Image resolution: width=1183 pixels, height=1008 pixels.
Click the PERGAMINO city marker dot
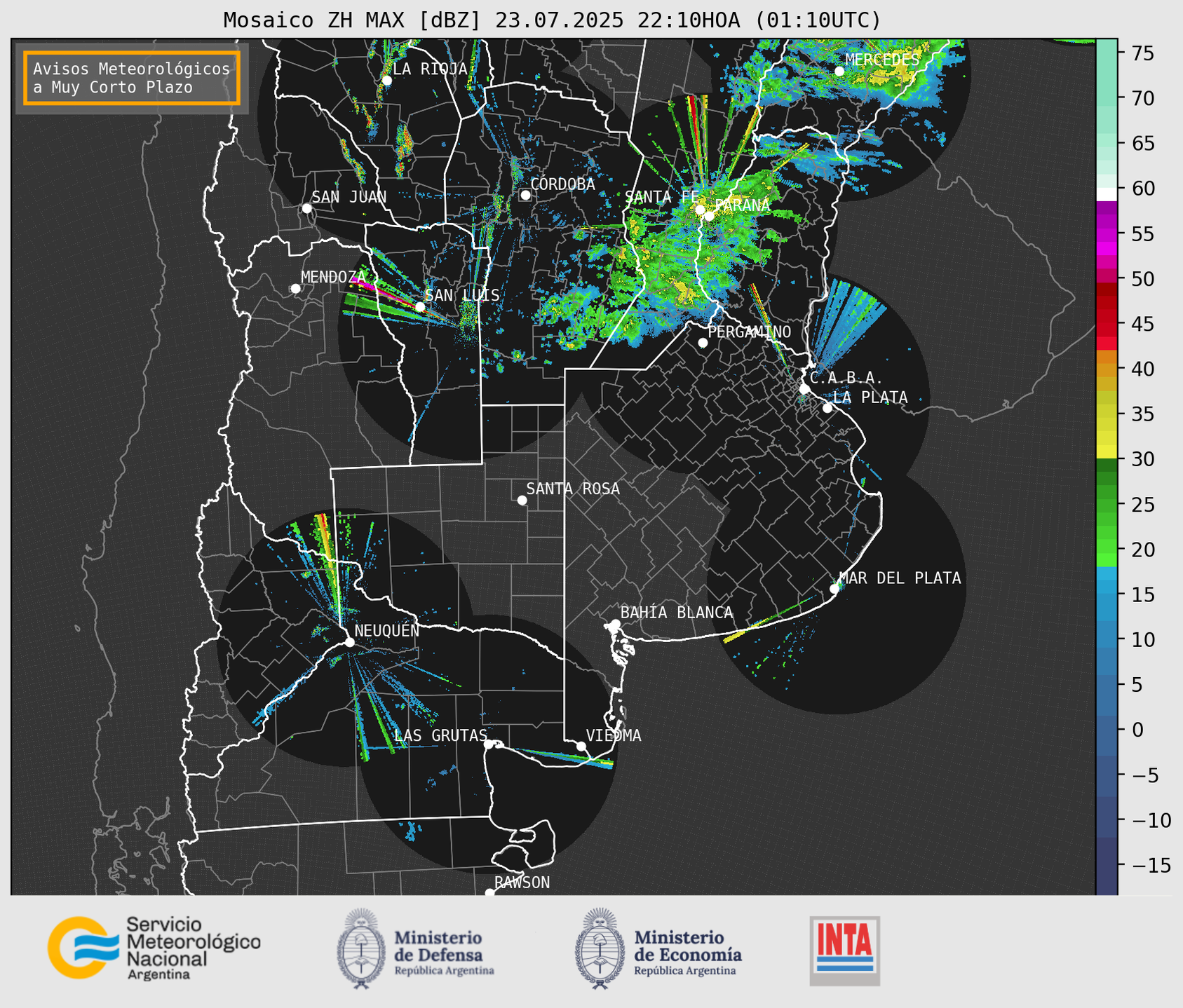(703, 343)
